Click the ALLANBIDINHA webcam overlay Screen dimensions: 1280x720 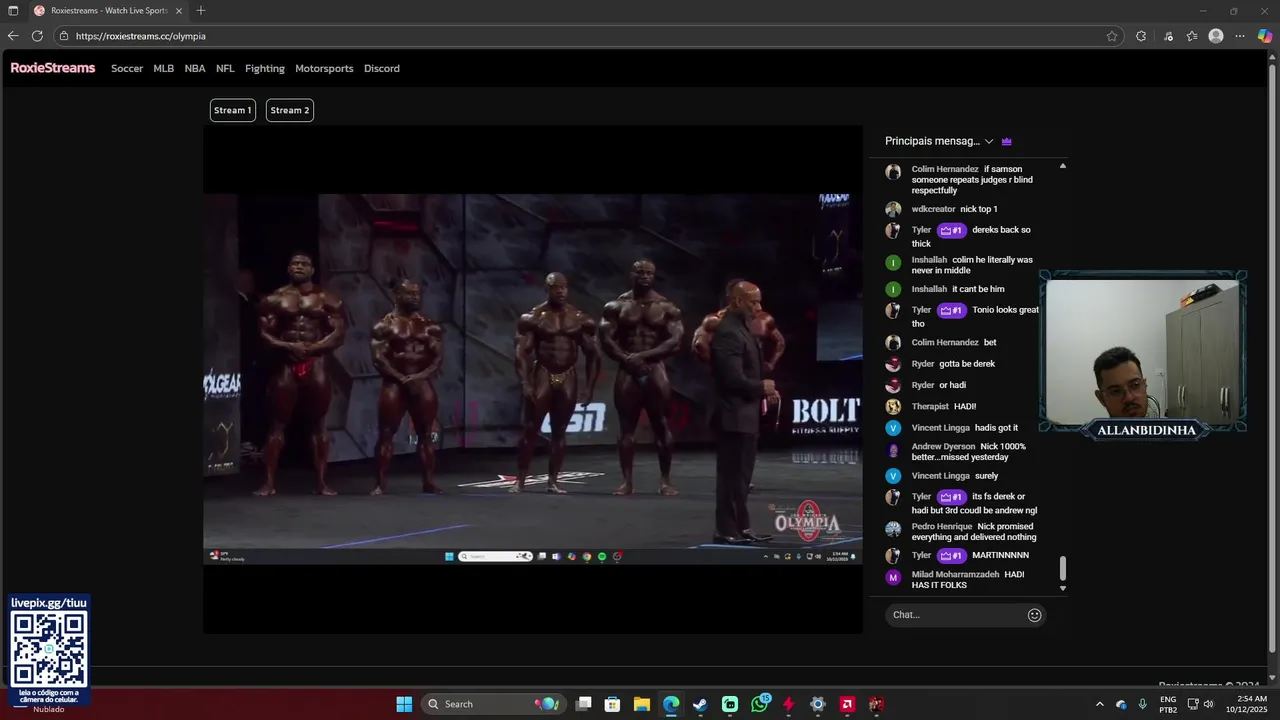tap(1144, 355)
